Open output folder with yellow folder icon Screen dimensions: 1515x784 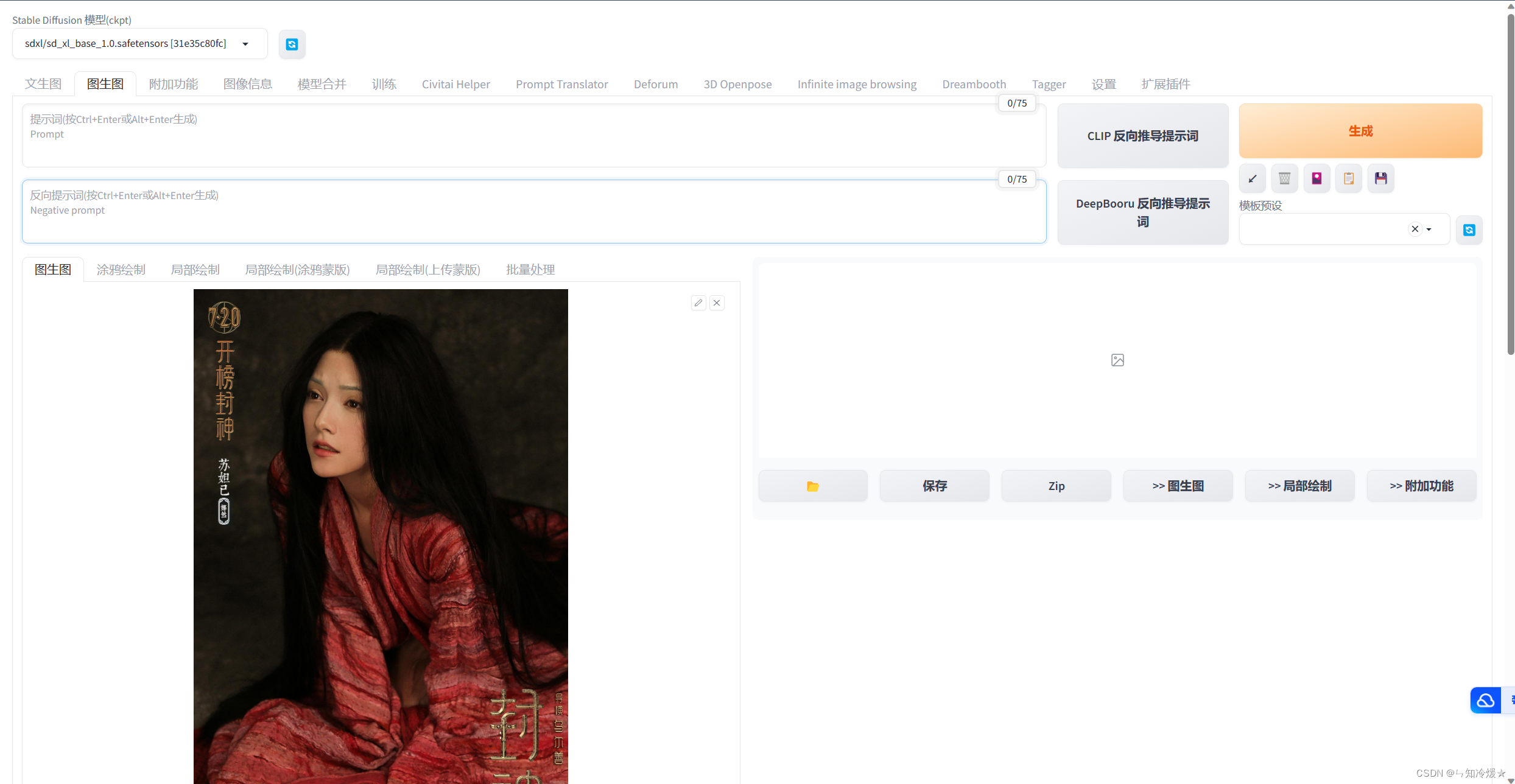(x=812, y=486)
